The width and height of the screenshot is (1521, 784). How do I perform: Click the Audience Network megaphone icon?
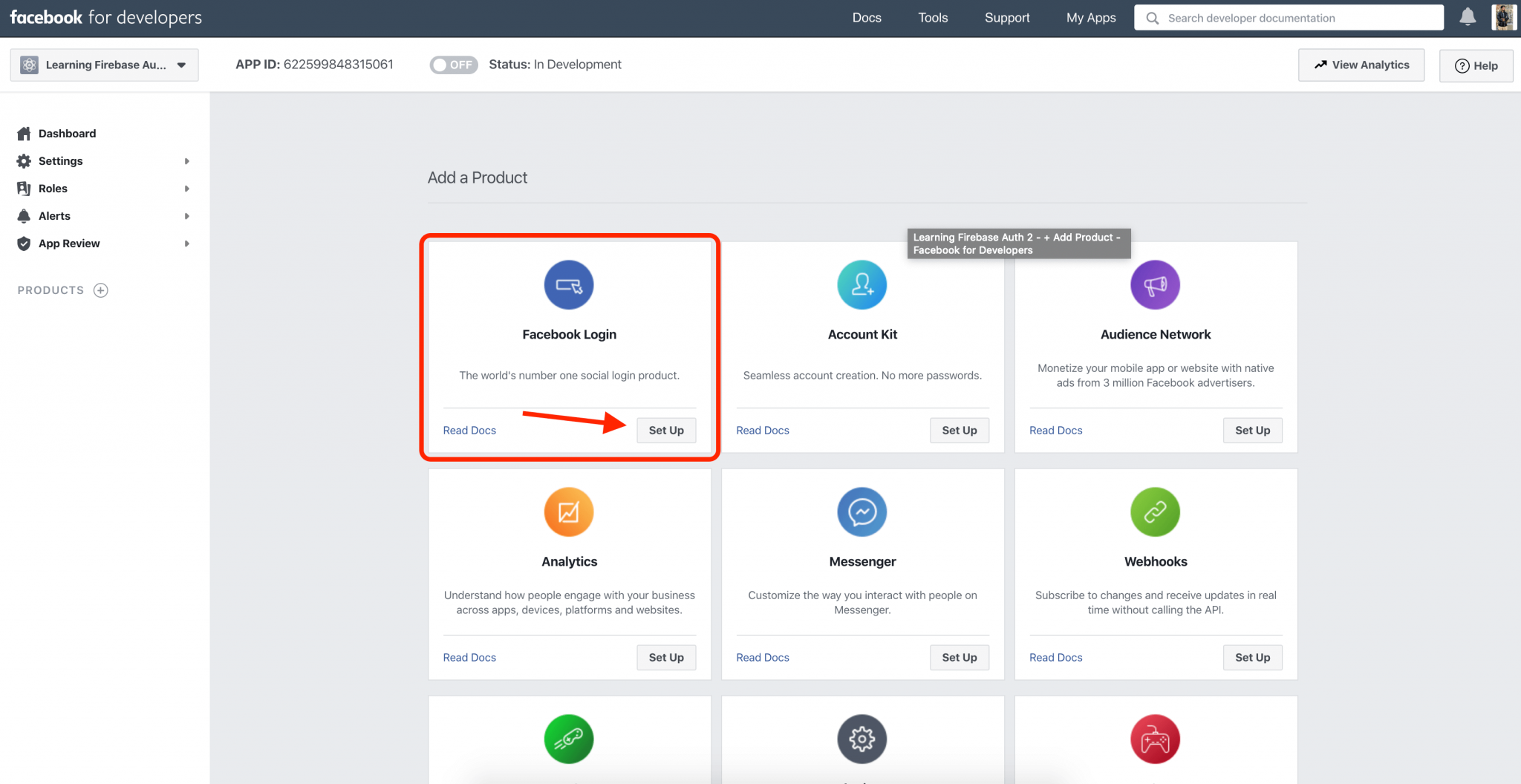(1156, 285)
